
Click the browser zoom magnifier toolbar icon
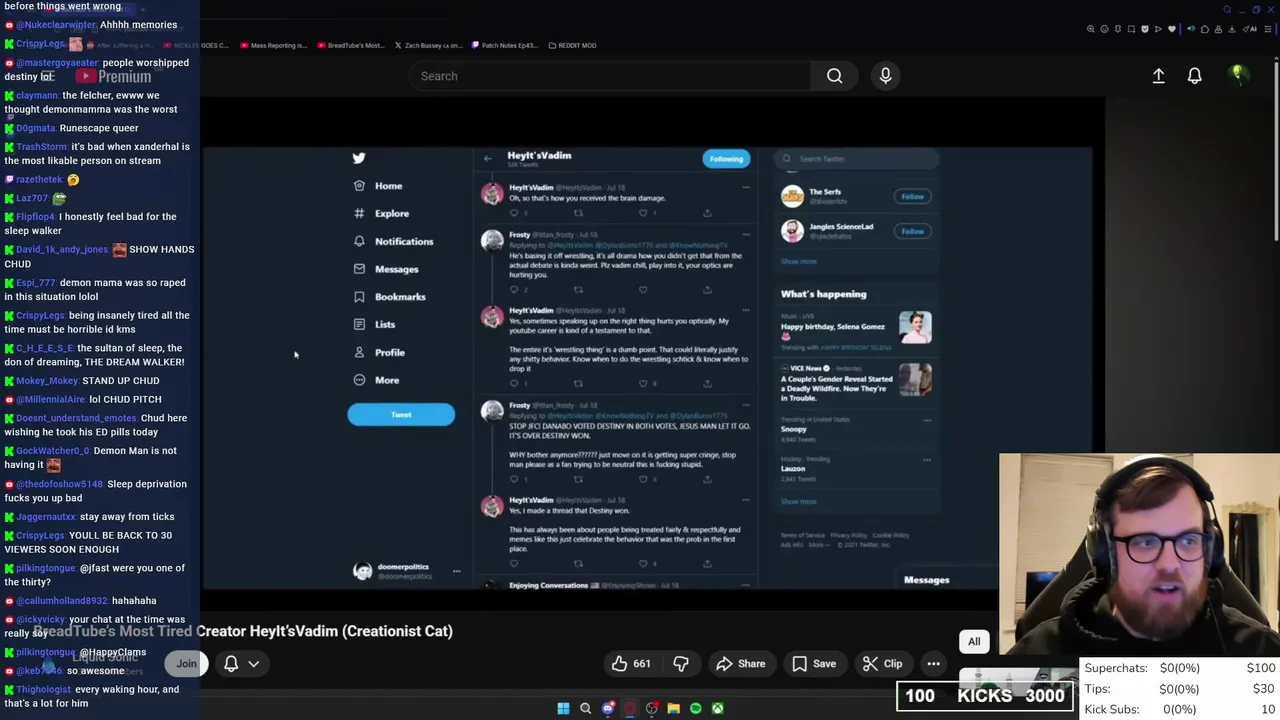point(1091,29)
